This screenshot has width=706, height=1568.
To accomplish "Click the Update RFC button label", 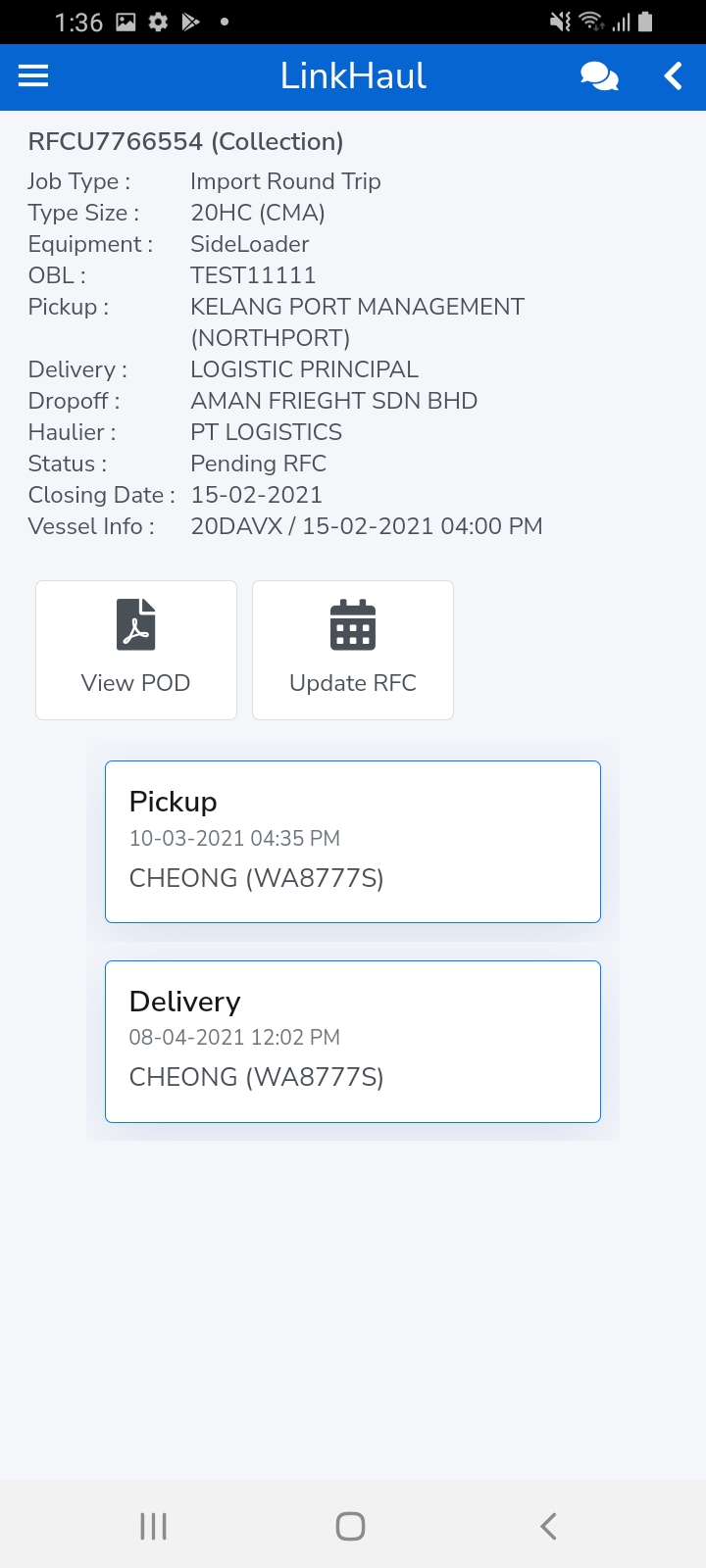I will [353, 683].
